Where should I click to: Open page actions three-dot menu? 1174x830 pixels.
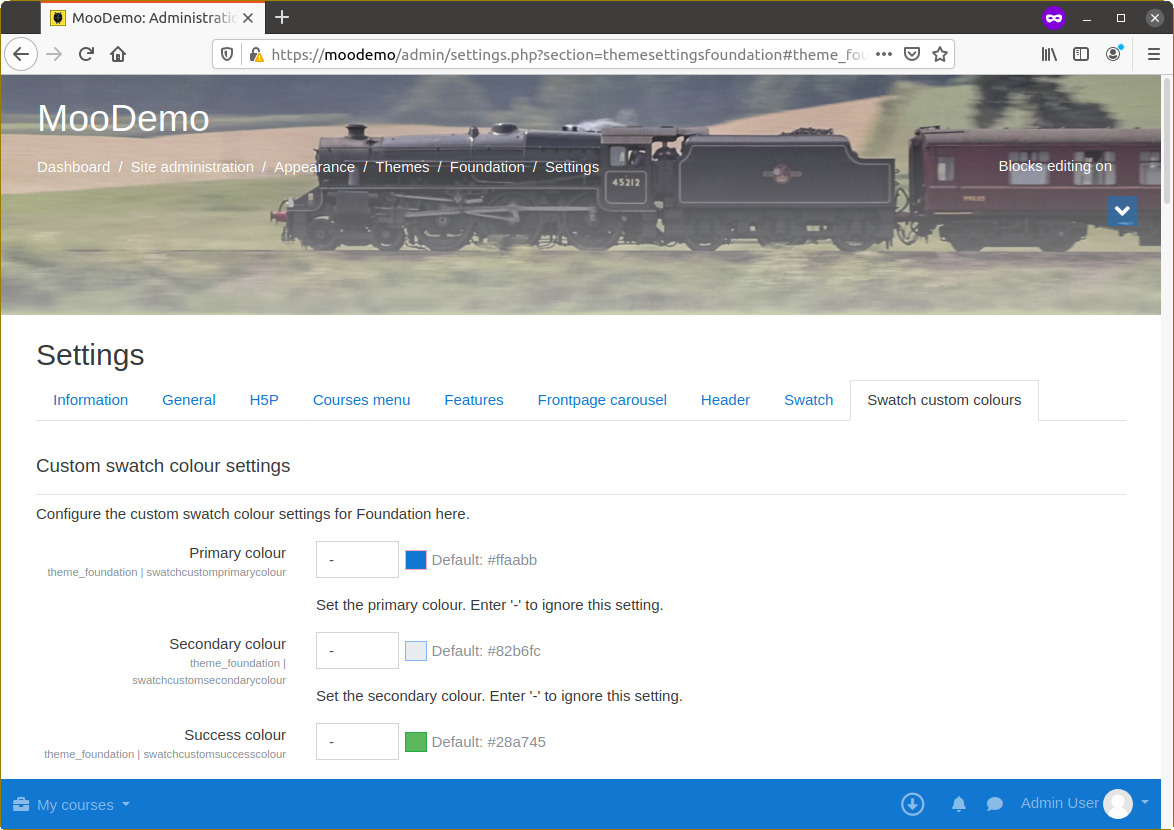point(883,54)
